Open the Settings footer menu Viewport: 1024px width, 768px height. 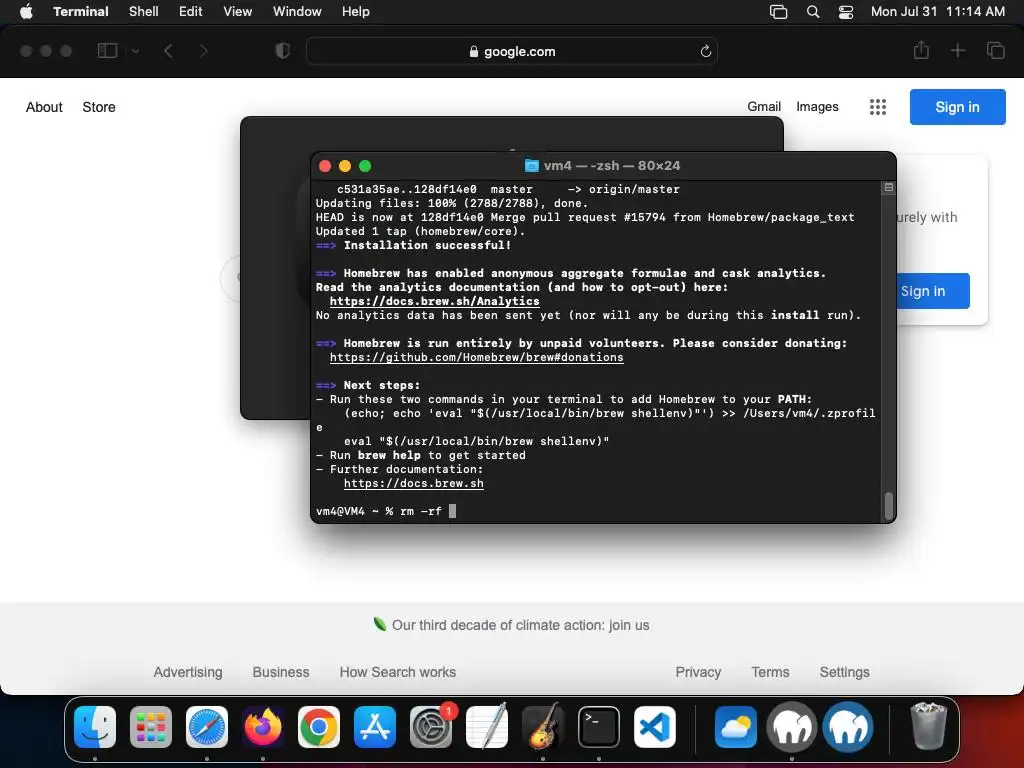[844, 672]
